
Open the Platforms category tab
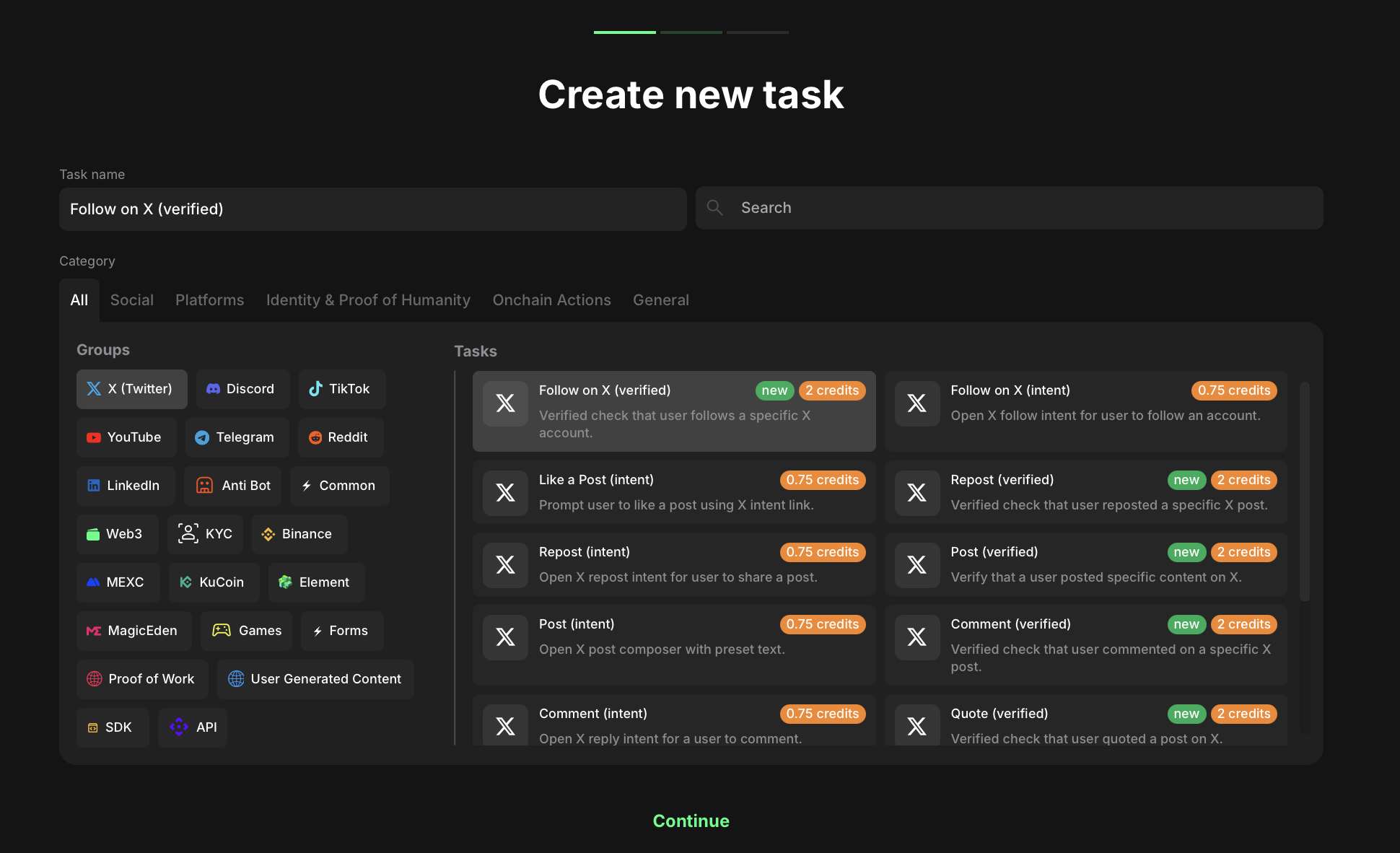pyautogui.click(x=210, y=300)
